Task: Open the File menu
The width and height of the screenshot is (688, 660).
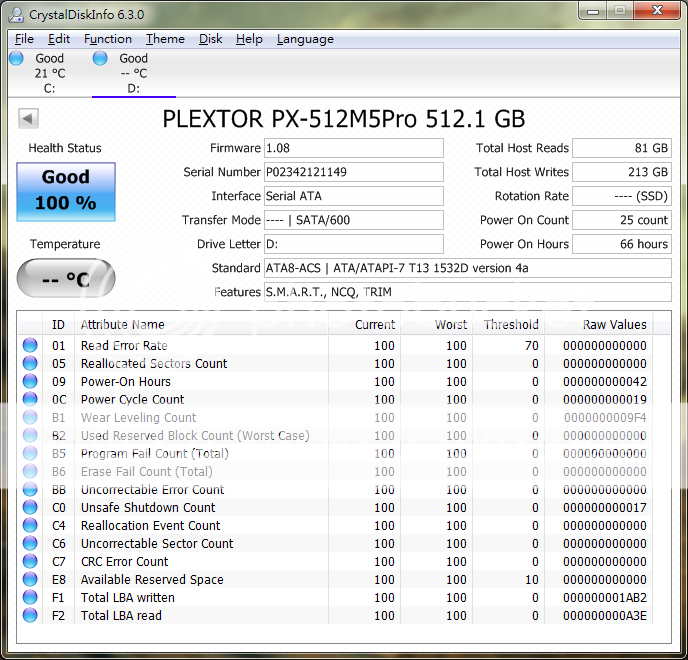Action: 24,39
